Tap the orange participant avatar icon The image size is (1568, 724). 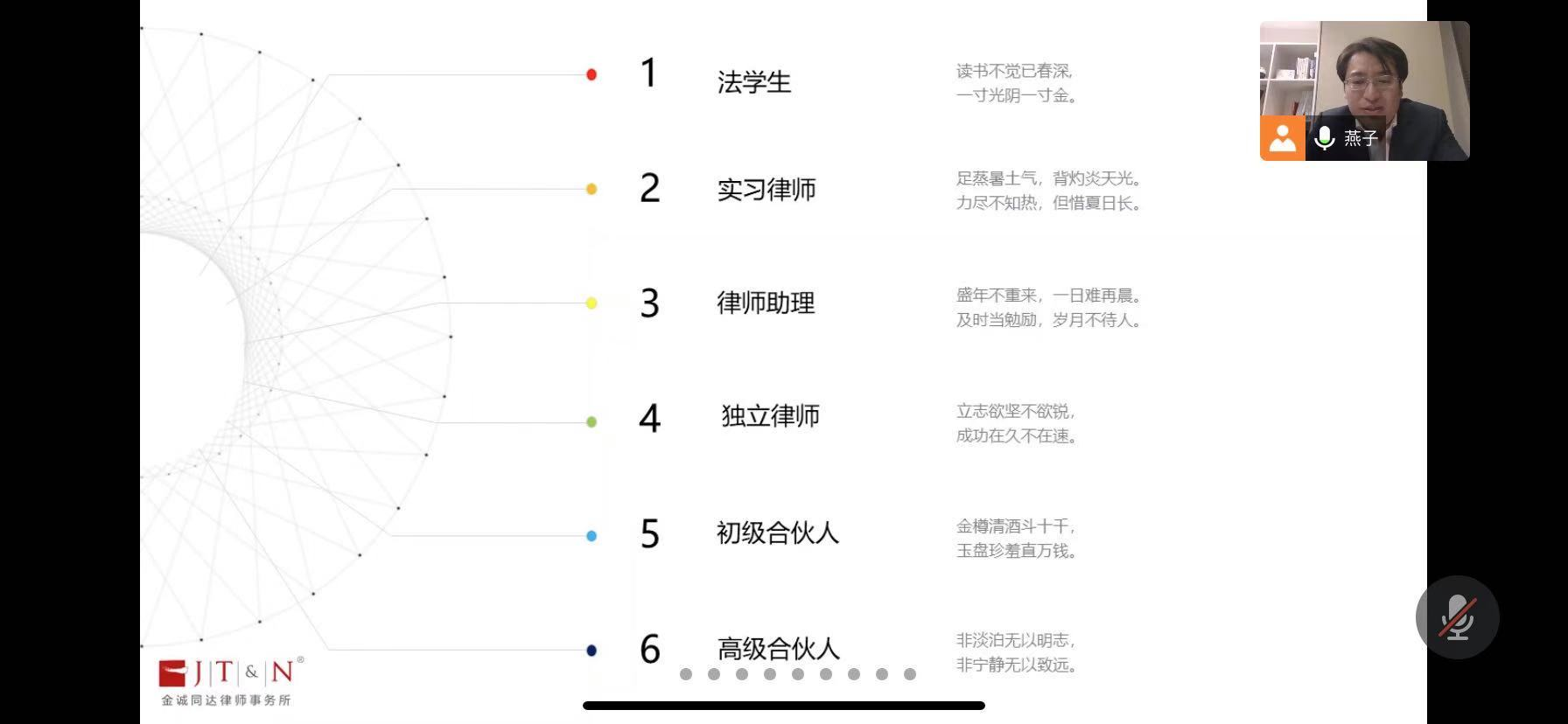click(x=1283, y=138)
